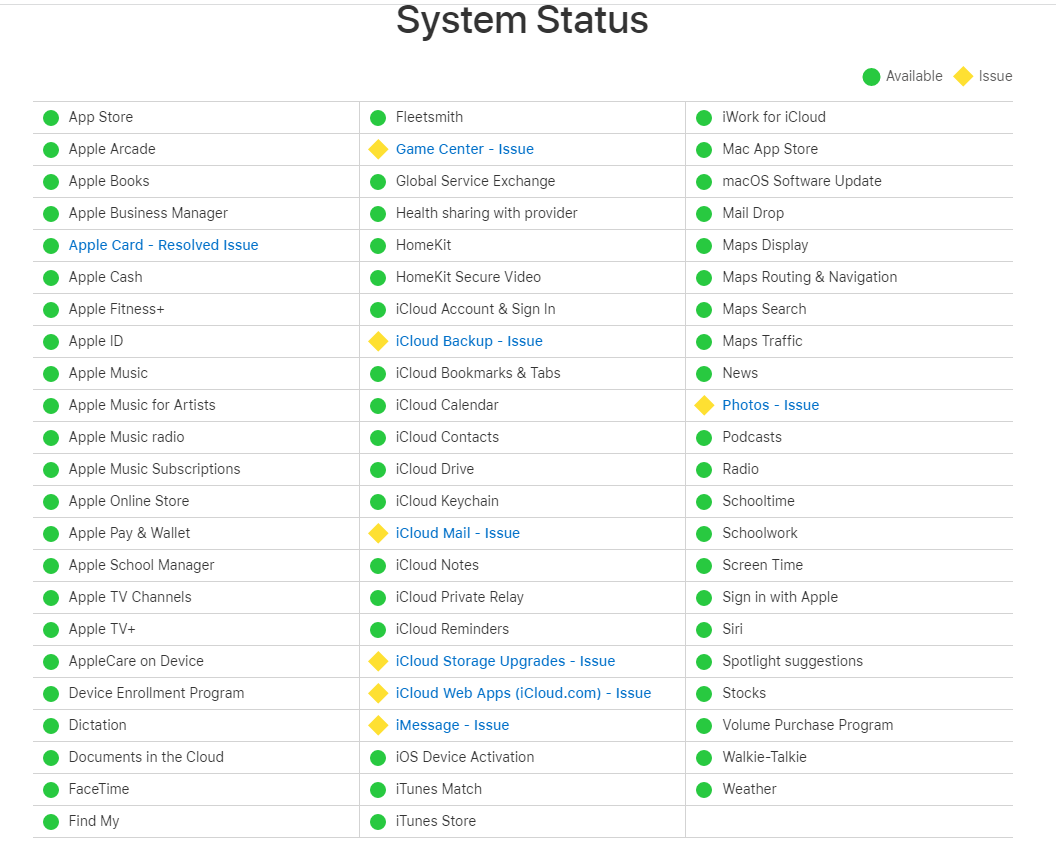Open the Game Center - Issue link
The height and width of the screenshot is (841, 1056).
[x=465, y=149]
